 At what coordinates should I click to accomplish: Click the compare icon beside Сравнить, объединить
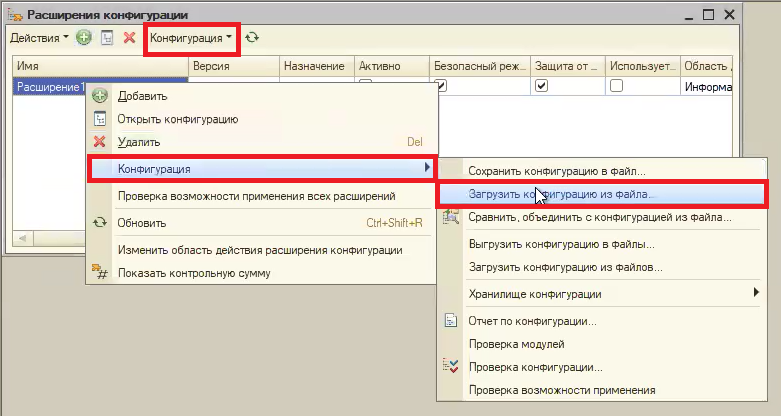451,217
